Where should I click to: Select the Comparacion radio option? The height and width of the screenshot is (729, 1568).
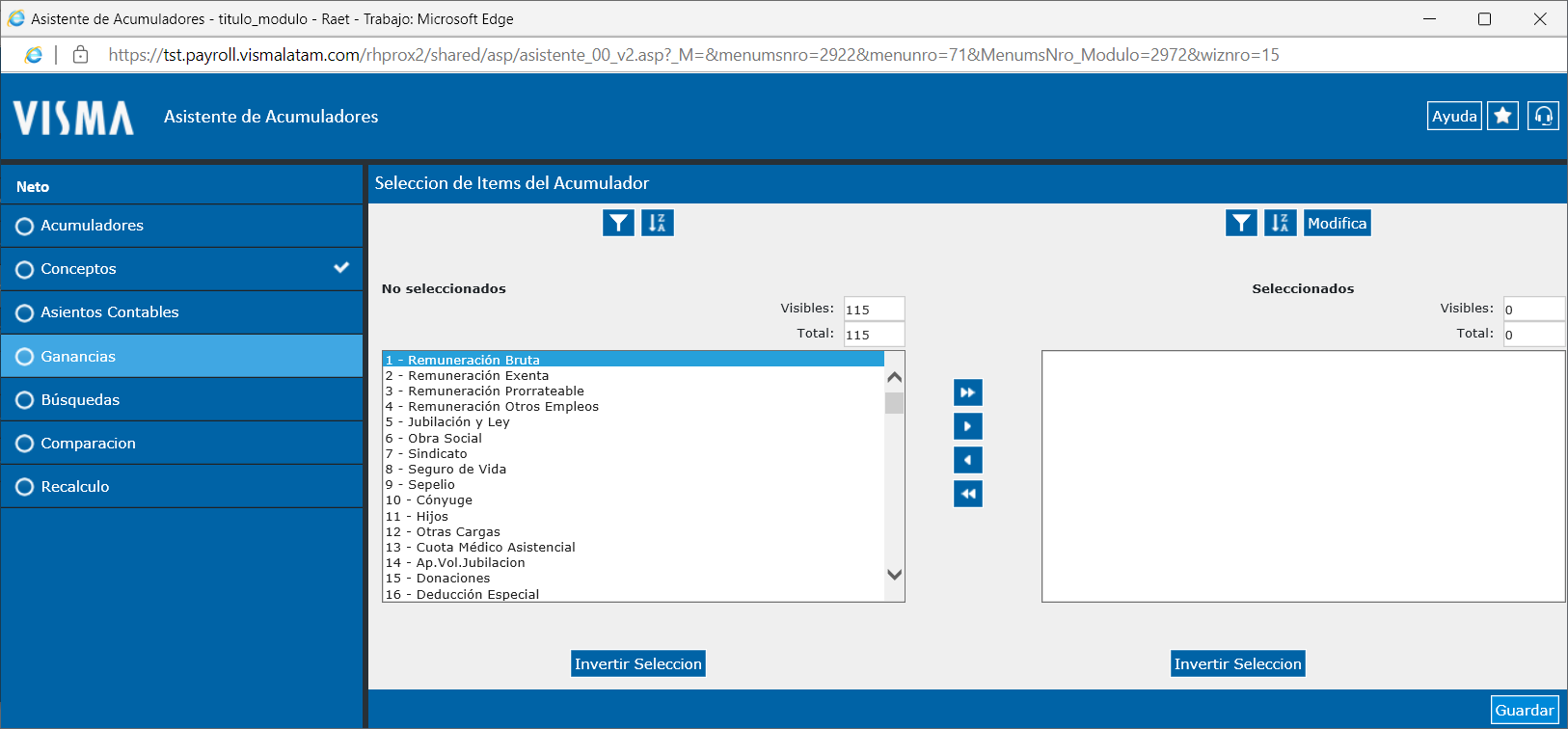[25, 444]
